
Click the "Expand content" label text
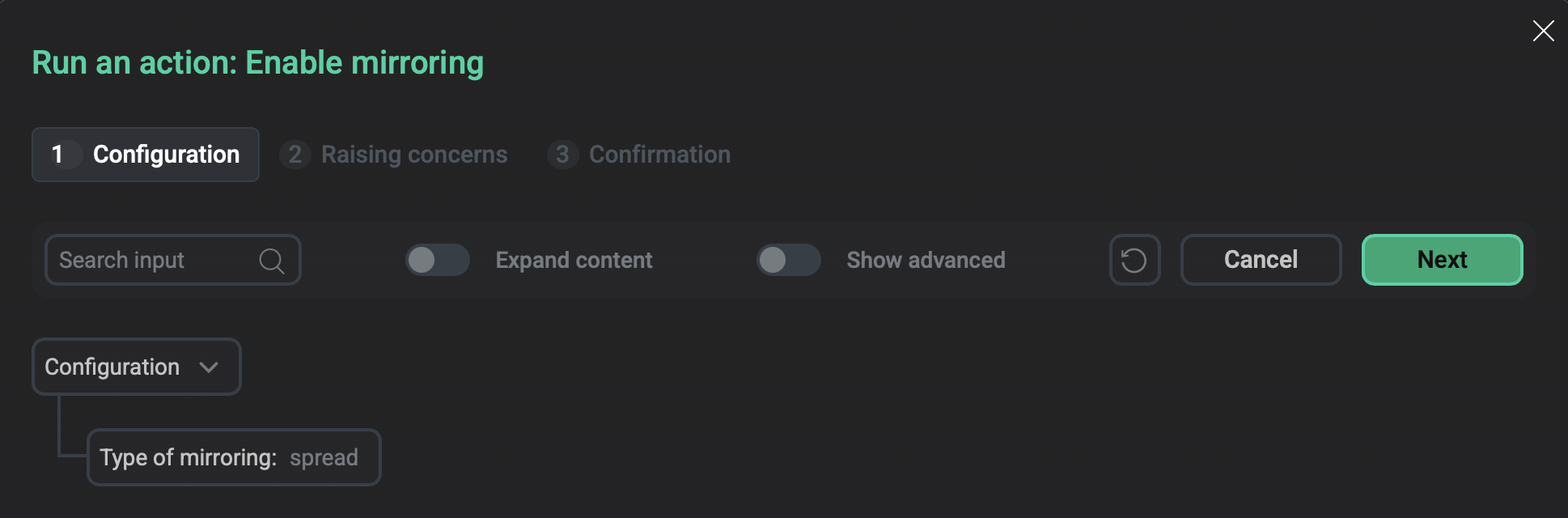[x=574, y=260]
